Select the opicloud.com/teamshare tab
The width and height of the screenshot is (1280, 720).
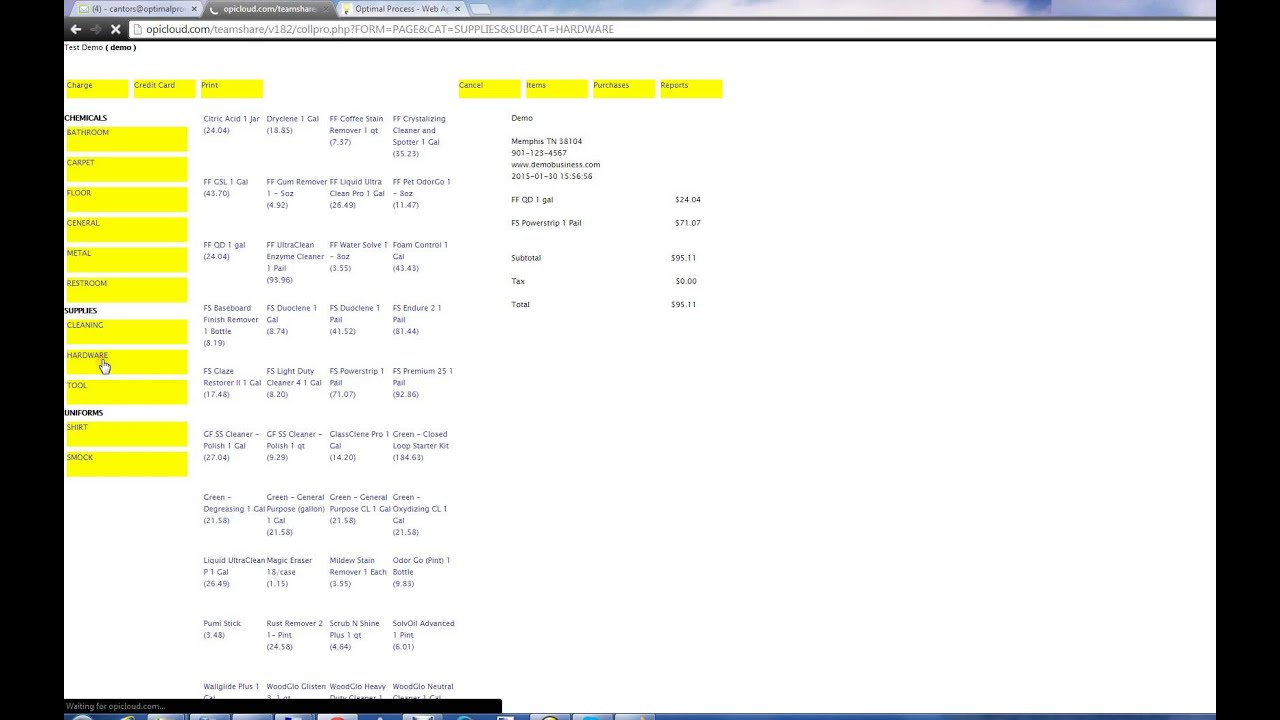click(x=268, y=9)
